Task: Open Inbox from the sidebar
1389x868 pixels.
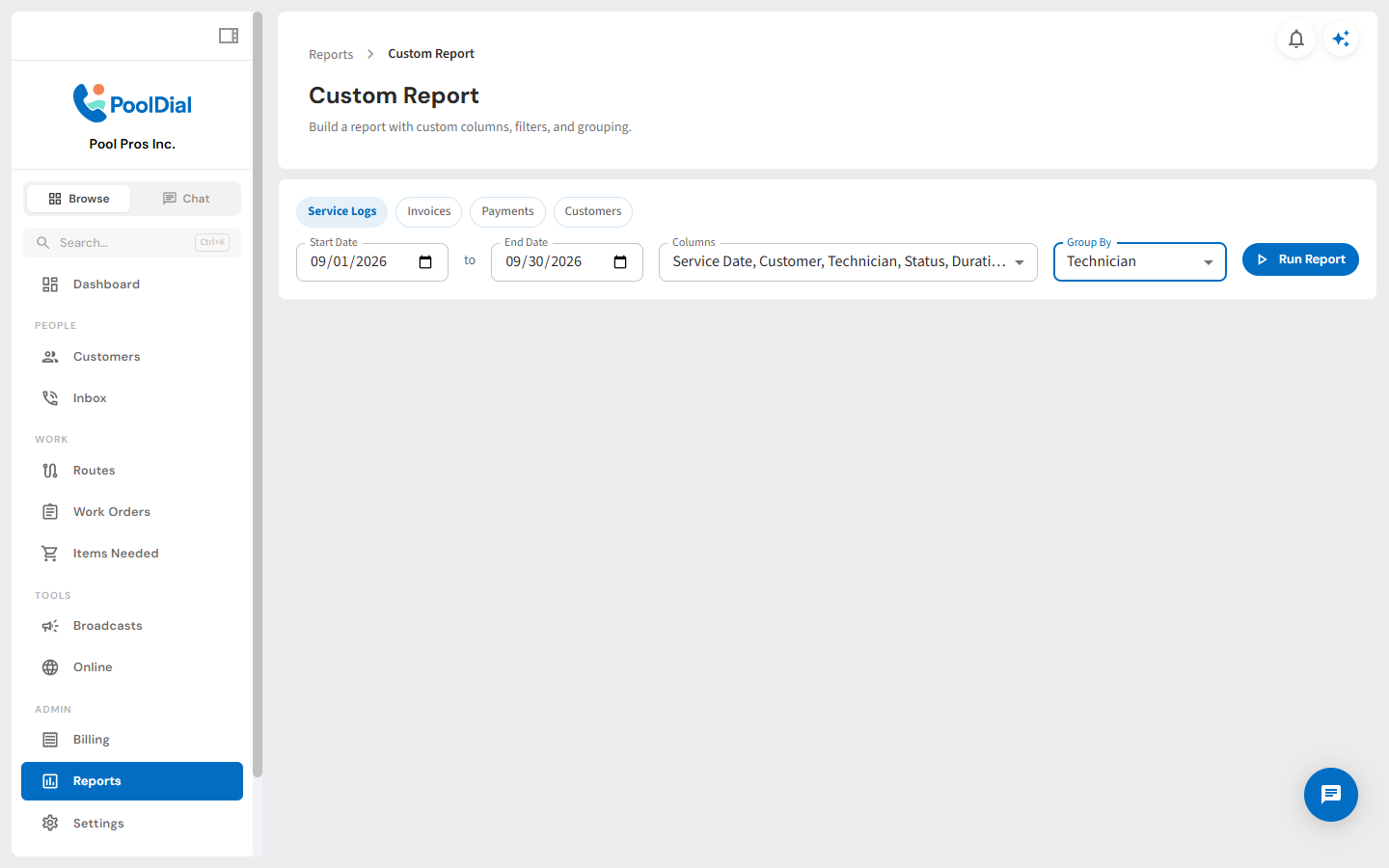Action: [x=132, y=398]
